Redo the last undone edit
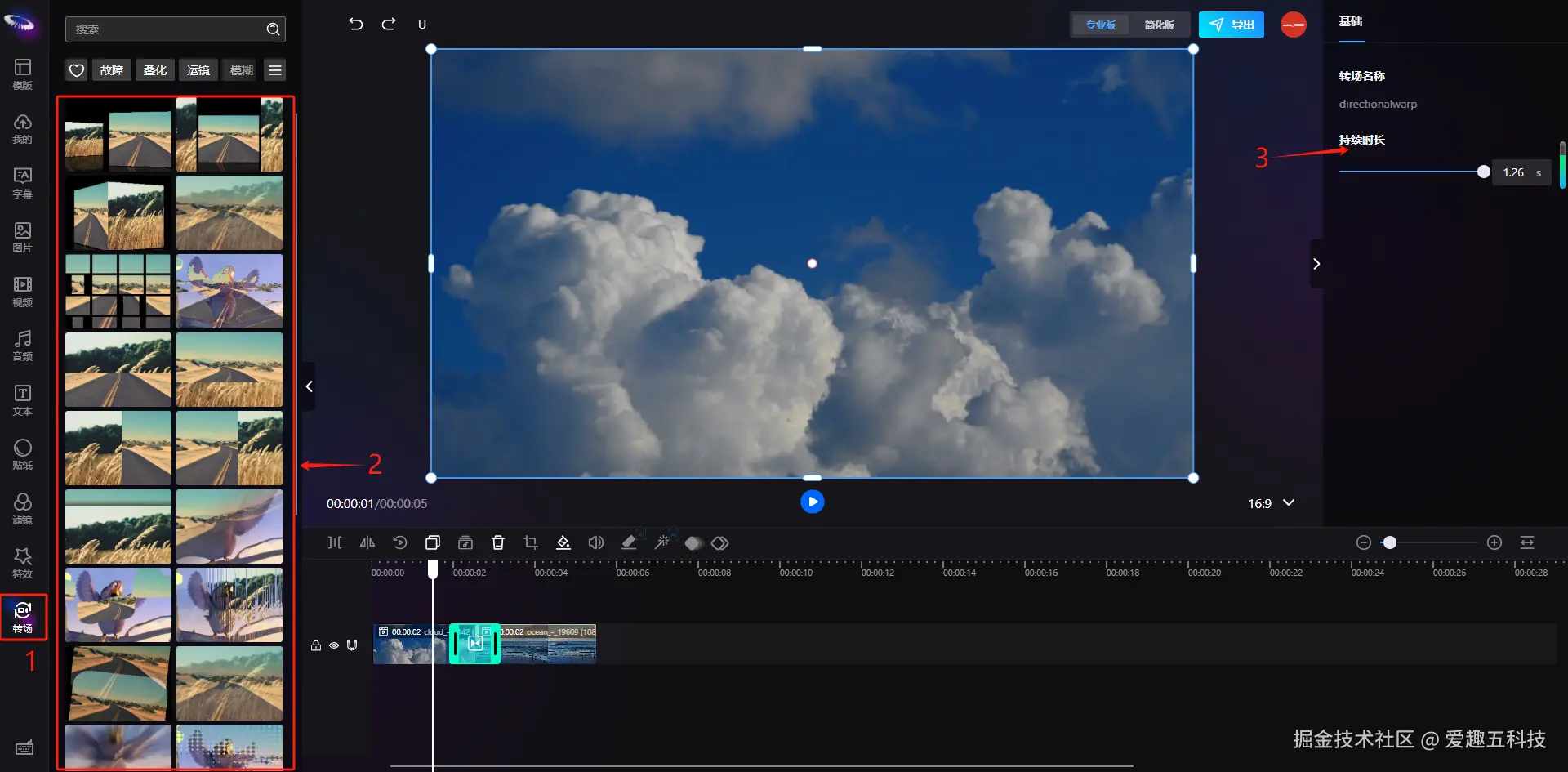This screenshot has width=1568, height=772. (x=389, y=24)
